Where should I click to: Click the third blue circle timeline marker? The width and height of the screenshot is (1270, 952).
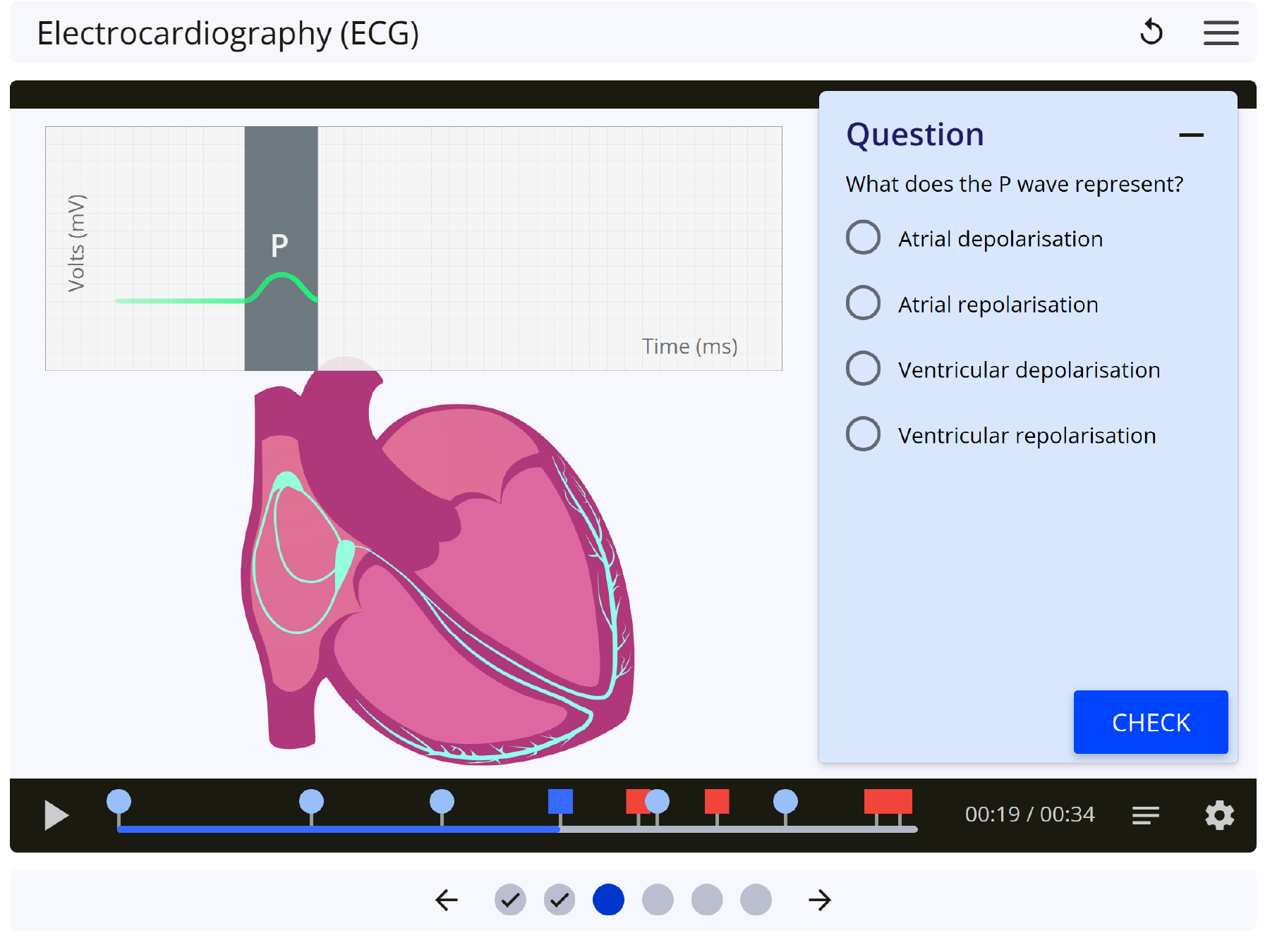coord(442,802)
